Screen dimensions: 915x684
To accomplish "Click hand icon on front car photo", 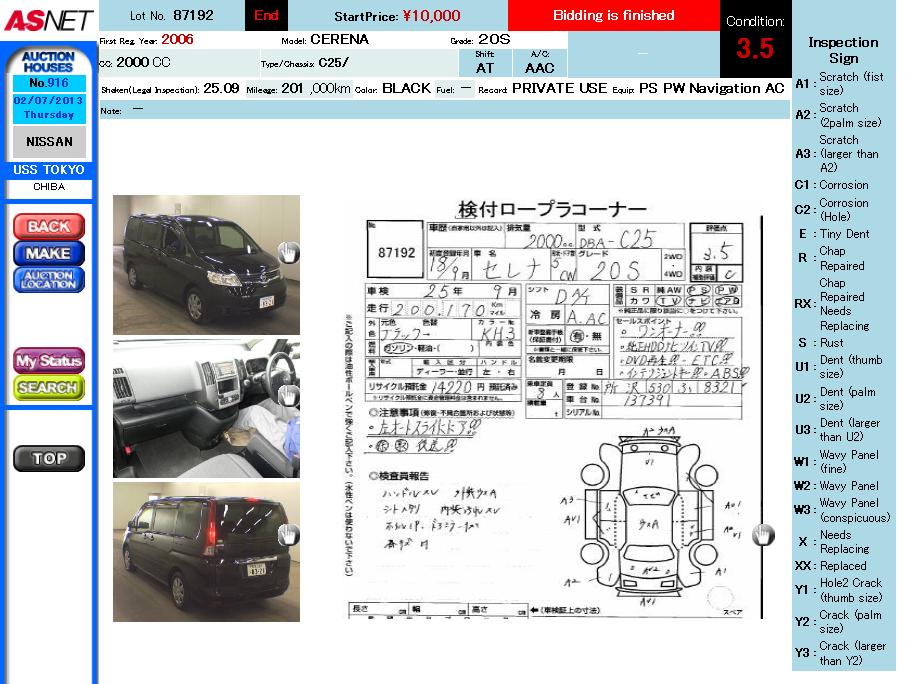I will [x=288, y=252].
